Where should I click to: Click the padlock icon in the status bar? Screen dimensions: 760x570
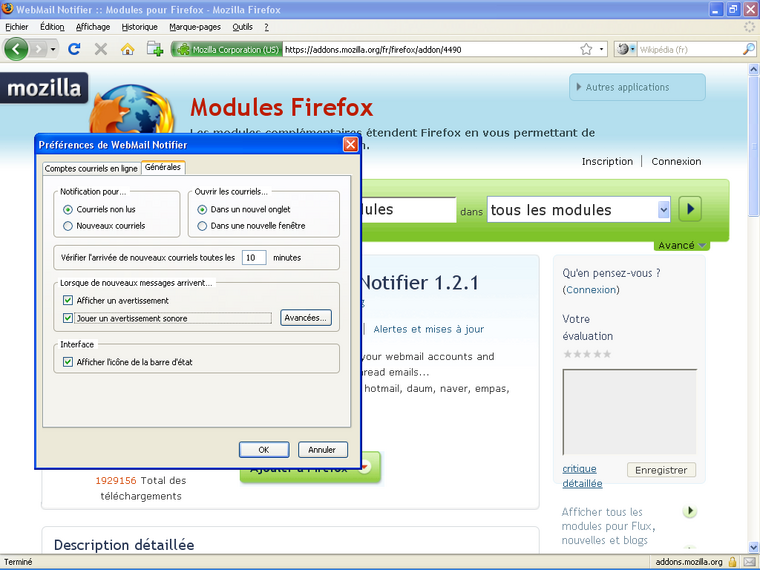tap(732, 562)
